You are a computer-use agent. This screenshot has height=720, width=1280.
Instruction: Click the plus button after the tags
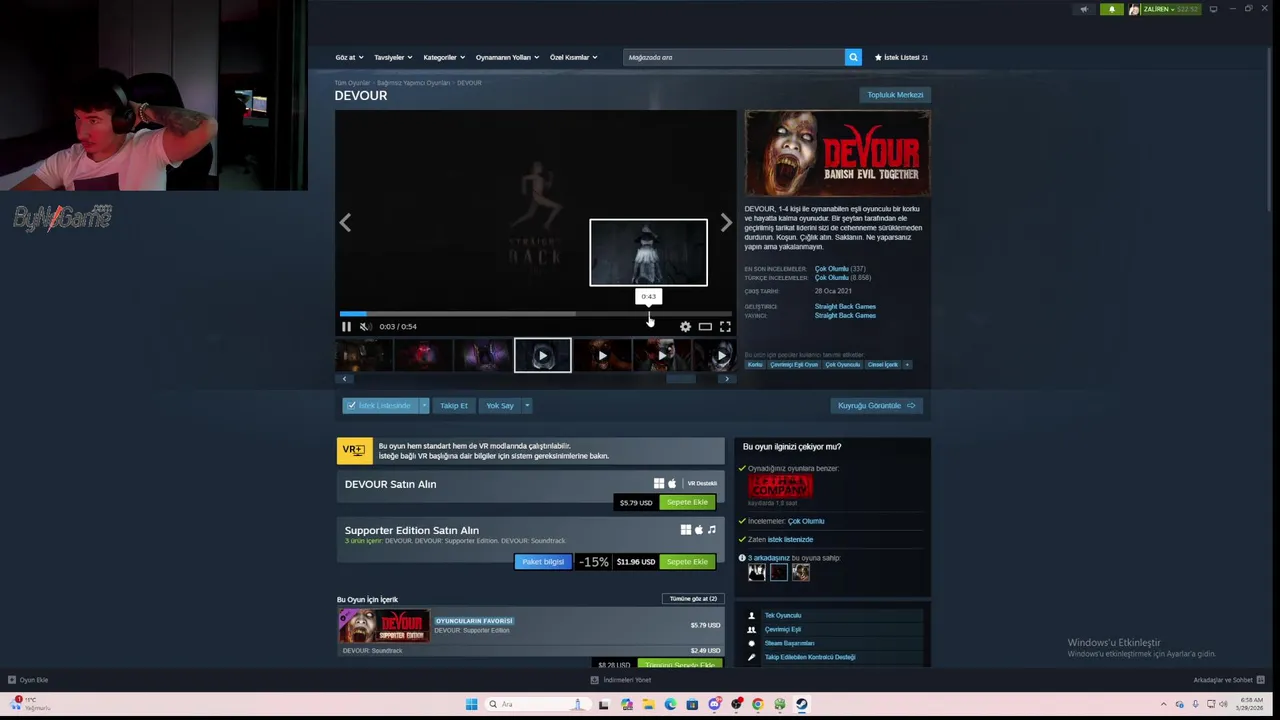coord(907,364)
